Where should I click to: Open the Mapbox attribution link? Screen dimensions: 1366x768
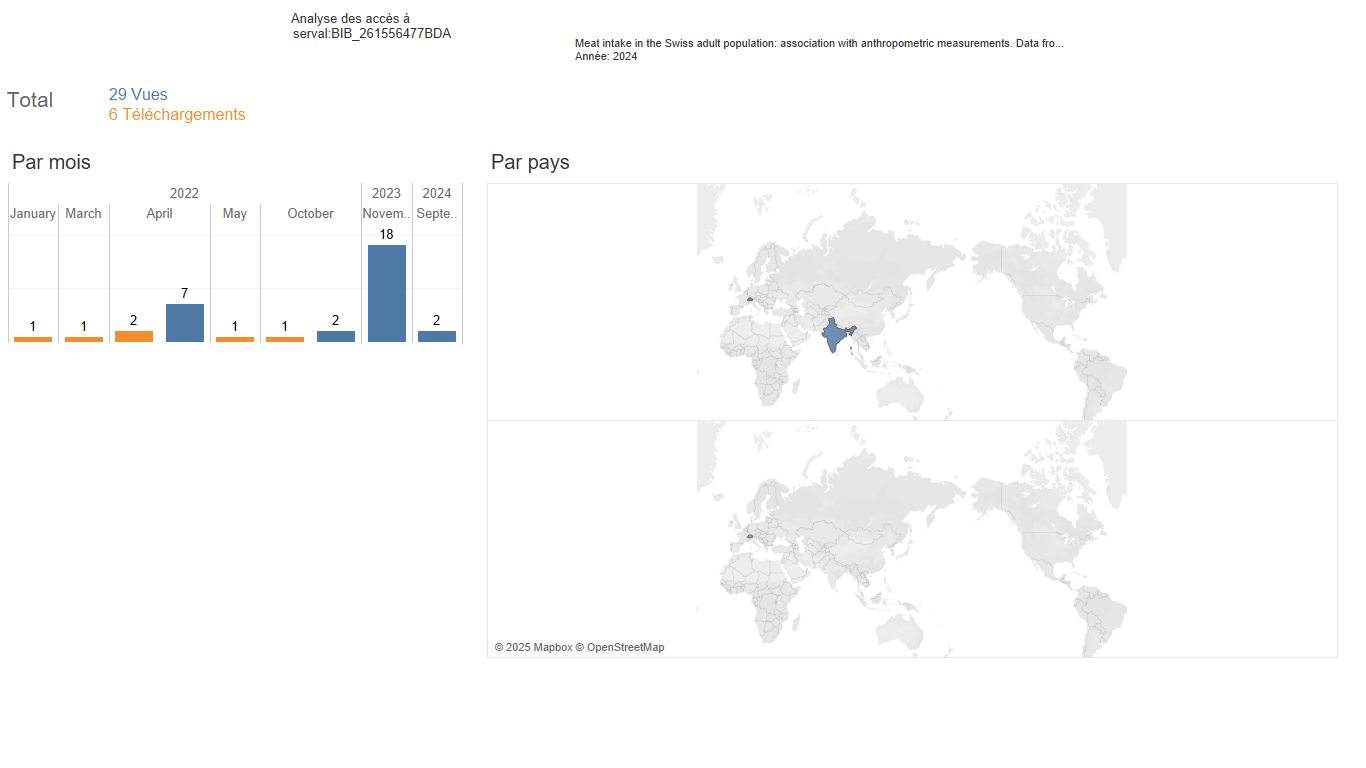533,648
